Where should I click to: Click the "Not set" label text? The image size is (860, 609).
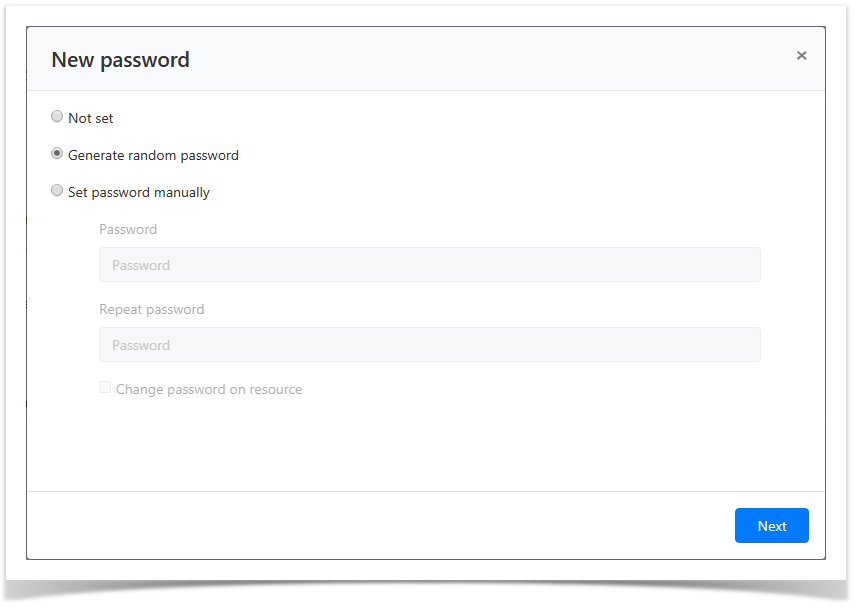[91, 118]
